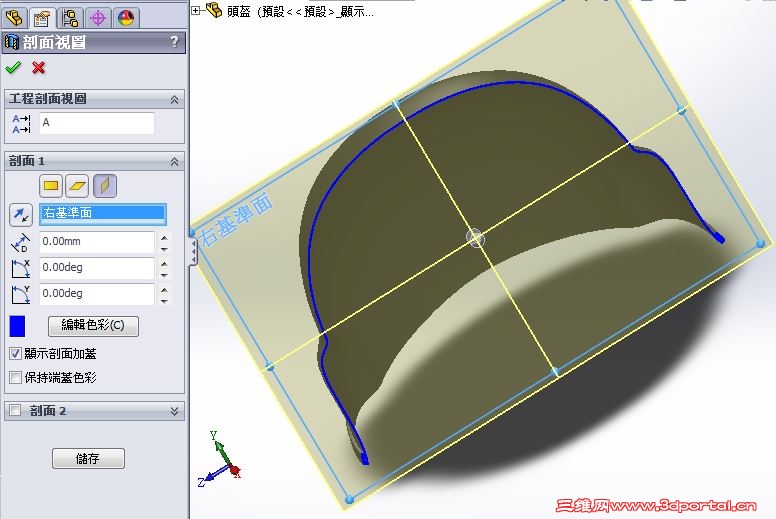Click the offset distance icon
The image size is (776, 519).
(20, 242)
